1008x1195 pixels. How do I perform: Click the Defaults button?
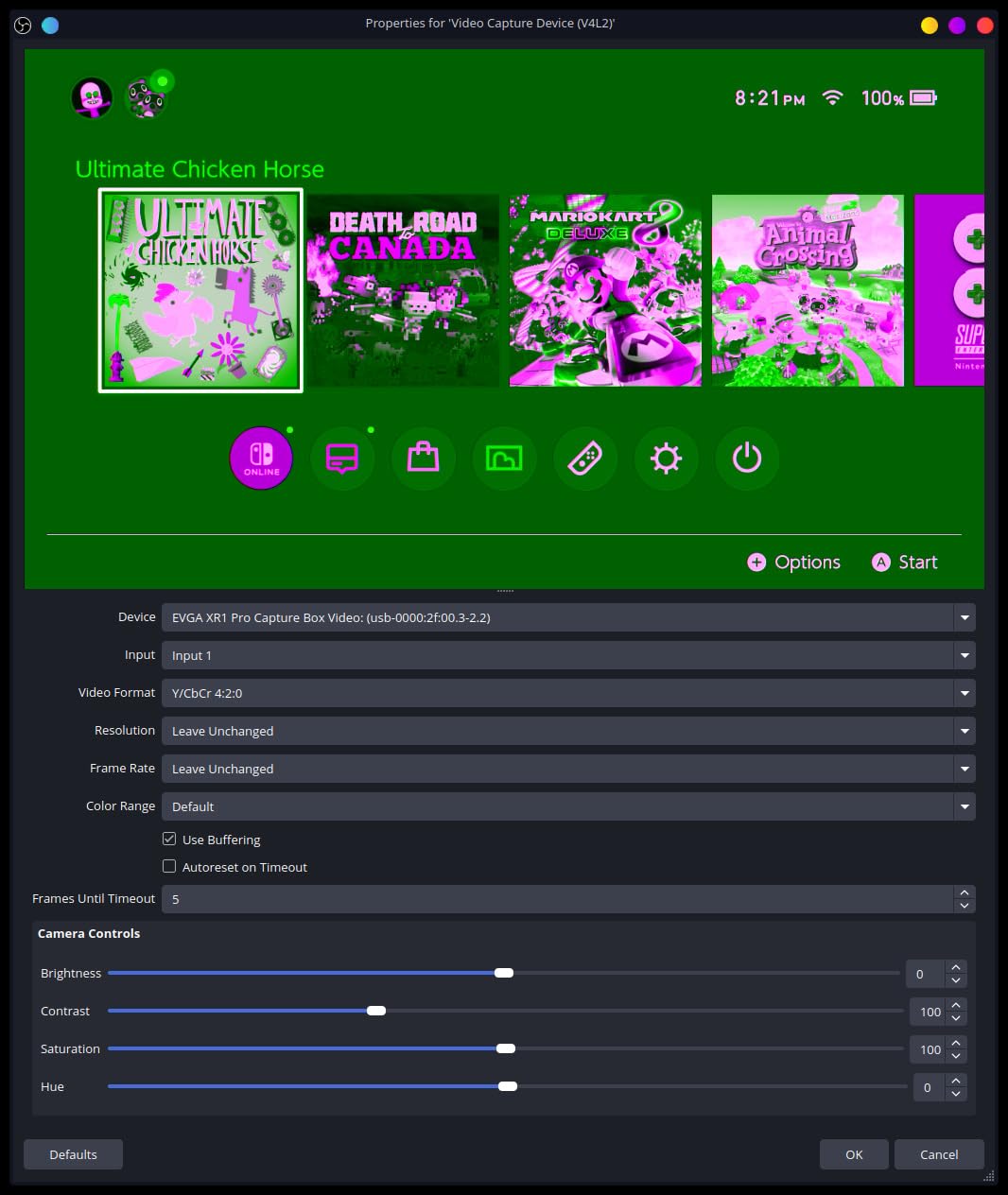point(74,1154)
